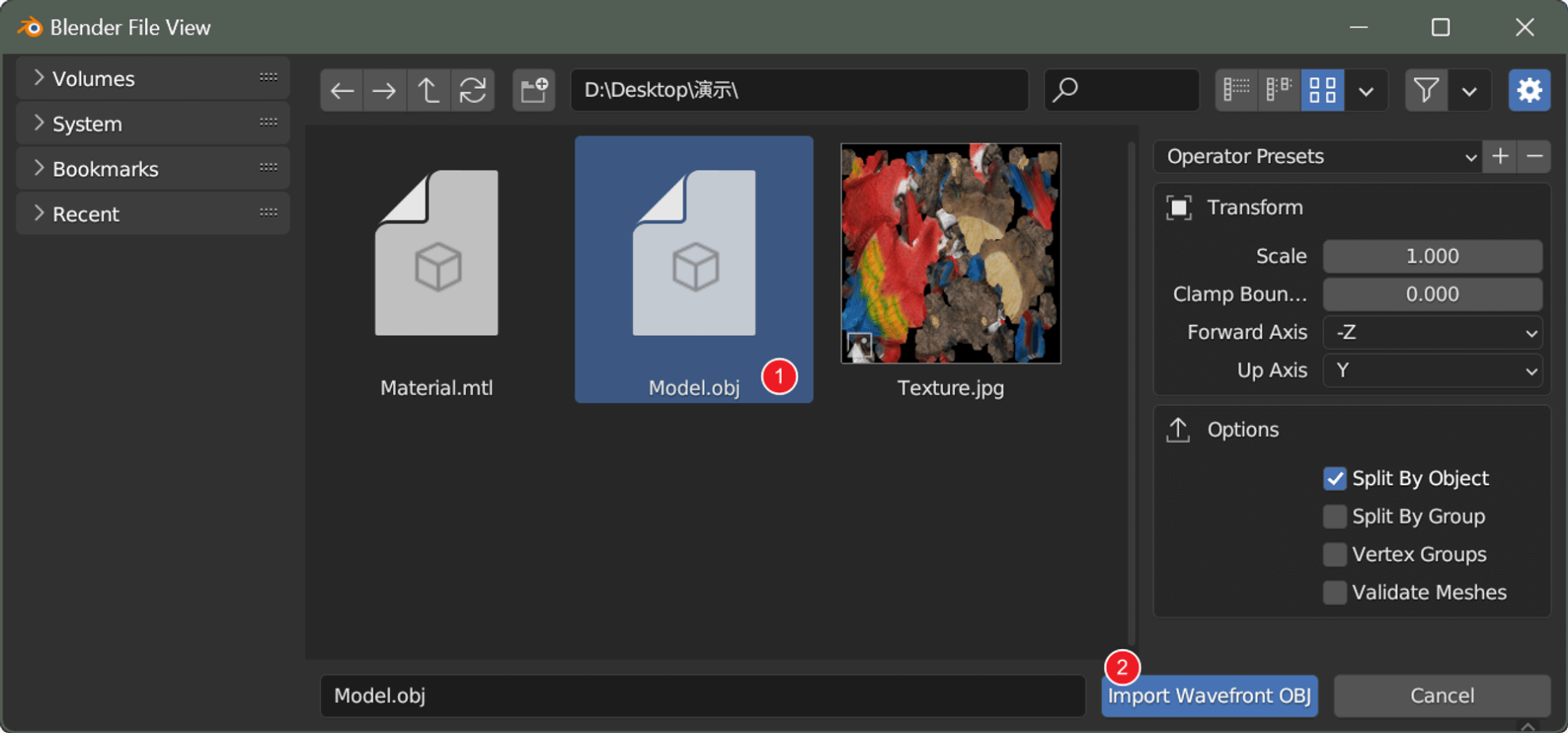Screen dimensions: 1568x733
Task: Navigate back to previous folder
Action: [x=341, y=90]
